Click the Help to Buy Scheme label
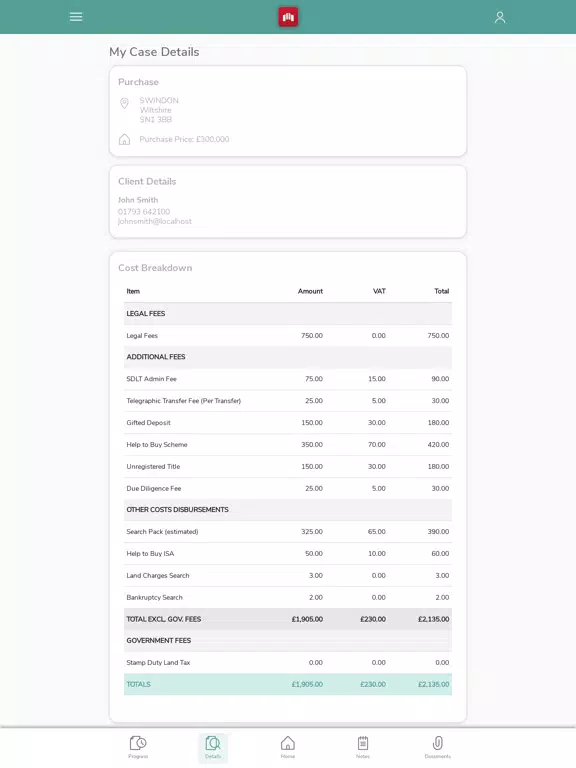Viewport: 576px width, 768px height. coord(157,445)
